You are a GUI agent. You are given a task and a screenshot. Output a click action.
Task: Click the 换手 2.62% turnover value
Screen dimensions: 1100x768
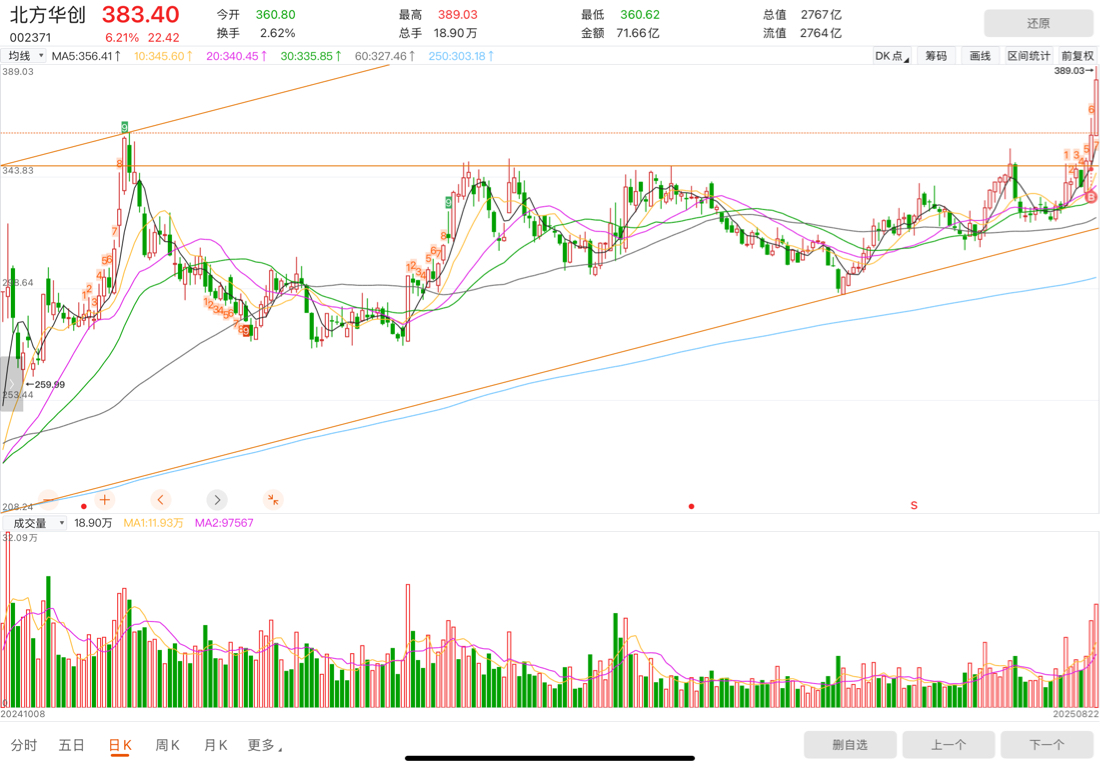click(x=278, y=33)
